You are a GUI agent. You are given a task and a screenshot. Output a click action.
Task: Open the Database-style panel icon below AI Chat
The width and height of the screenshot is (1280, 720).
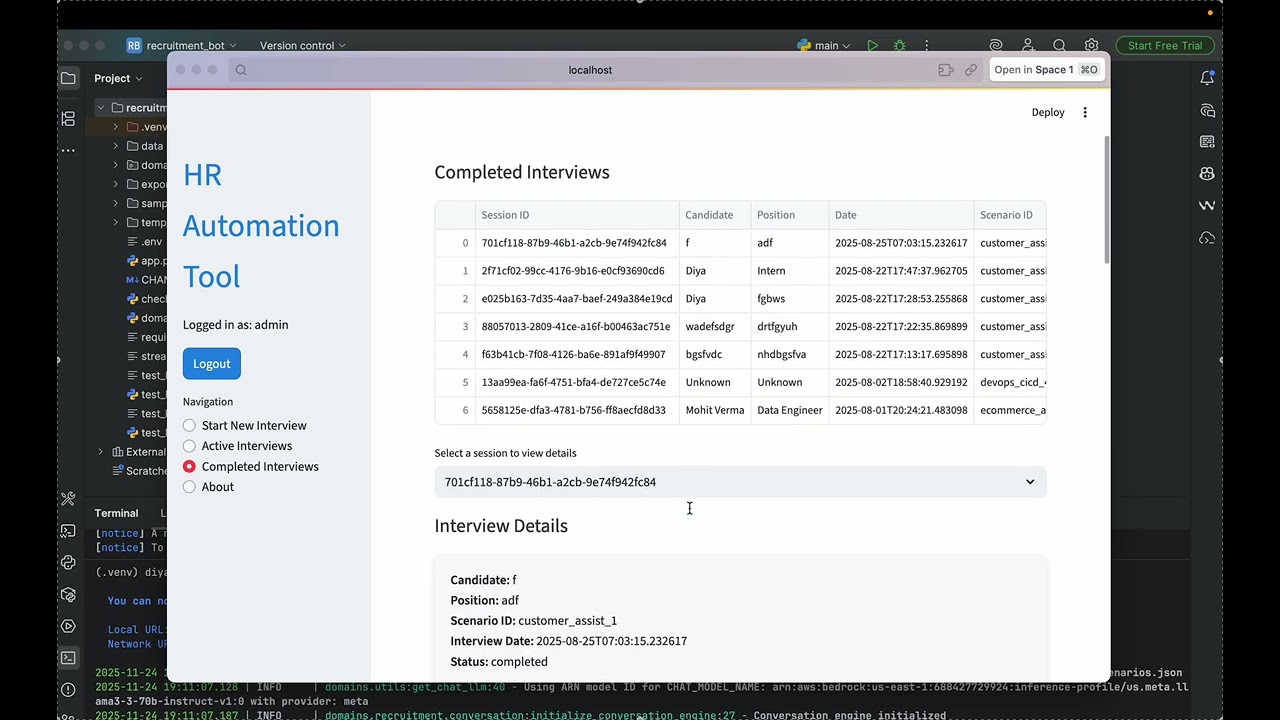click(1207, 142)
